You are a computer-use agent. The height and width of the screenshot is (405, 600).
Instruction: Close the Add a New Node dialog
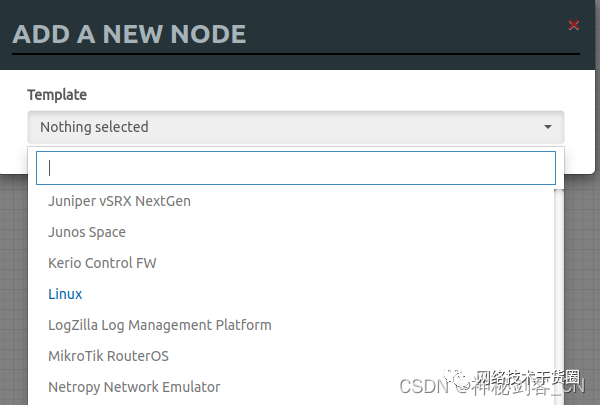click(x=574, y=25)
